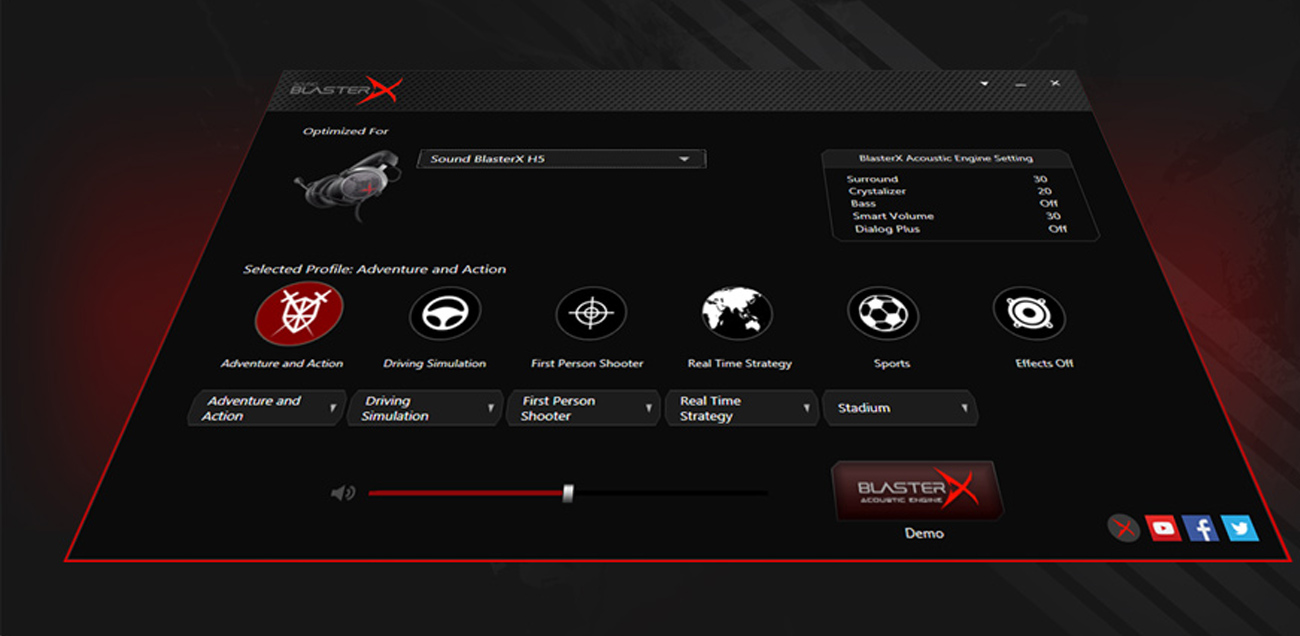Open the Facebook social link icon
Viewport: 1300px width, 636px height.
[1201, 527]
